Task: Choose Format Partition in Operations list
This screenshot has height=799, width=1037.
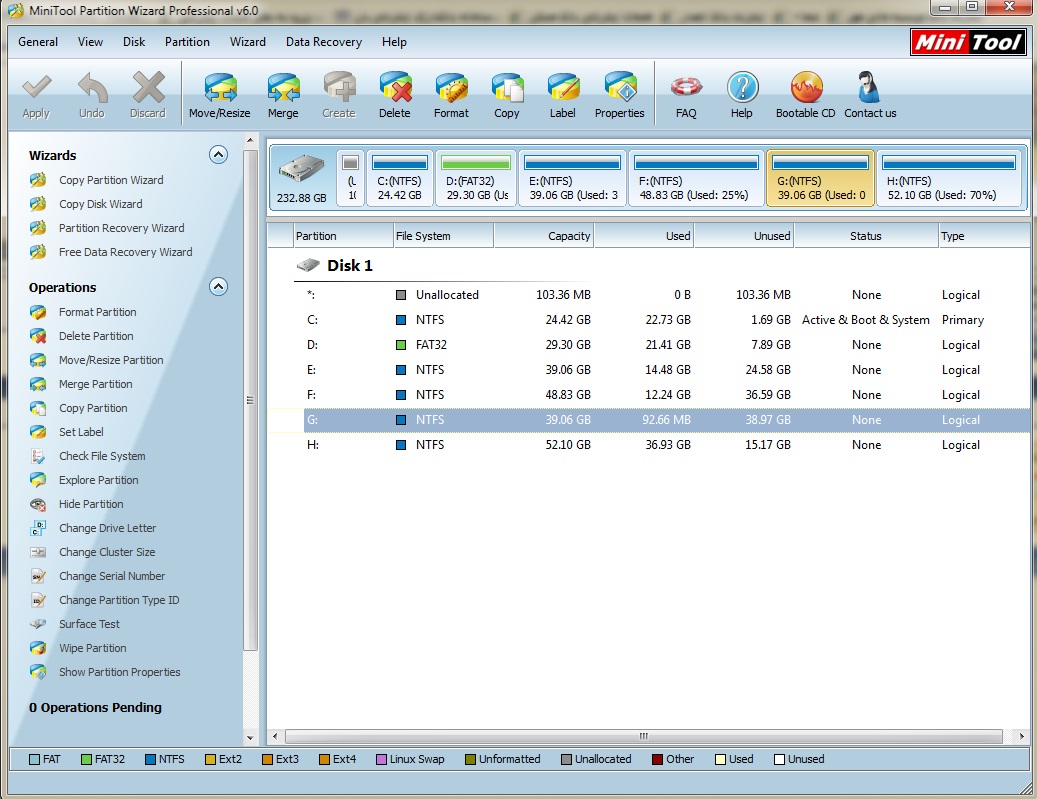Action: [97, 312]
